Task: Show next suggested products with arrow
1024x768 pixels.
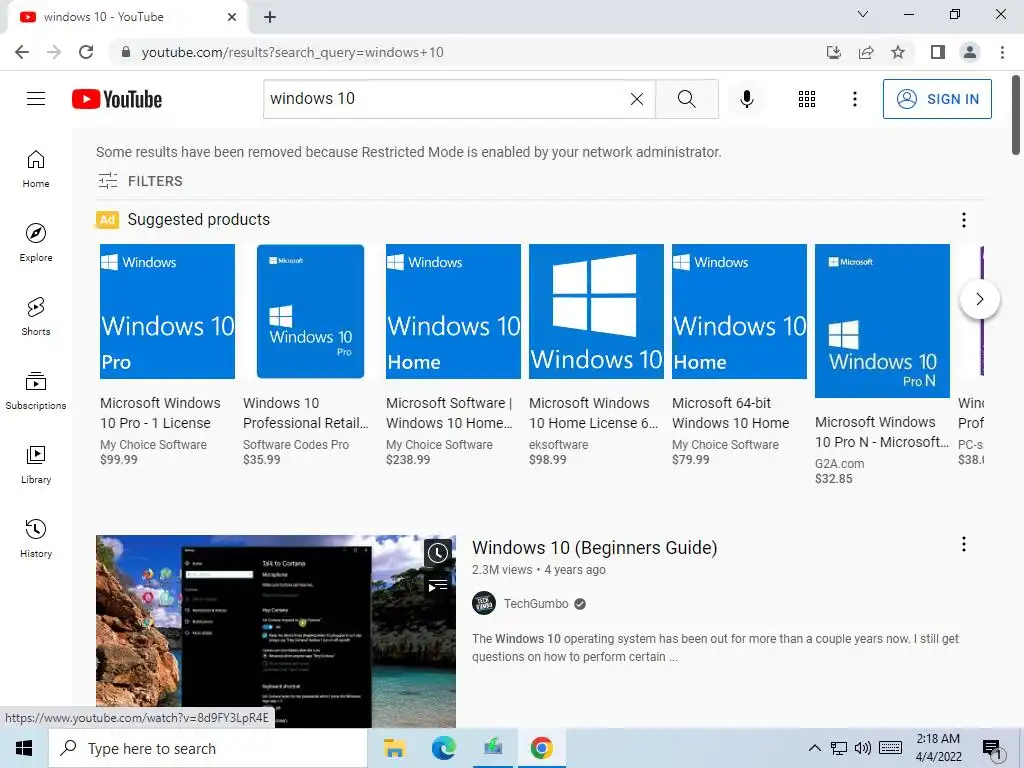Action: point(979,299)
